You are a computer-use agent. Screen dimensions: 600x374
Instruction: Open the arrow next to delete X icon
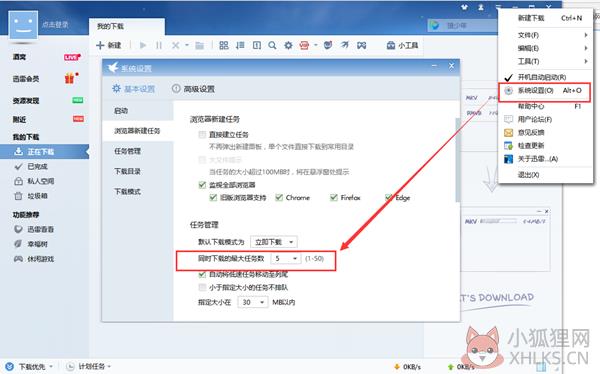187,46
